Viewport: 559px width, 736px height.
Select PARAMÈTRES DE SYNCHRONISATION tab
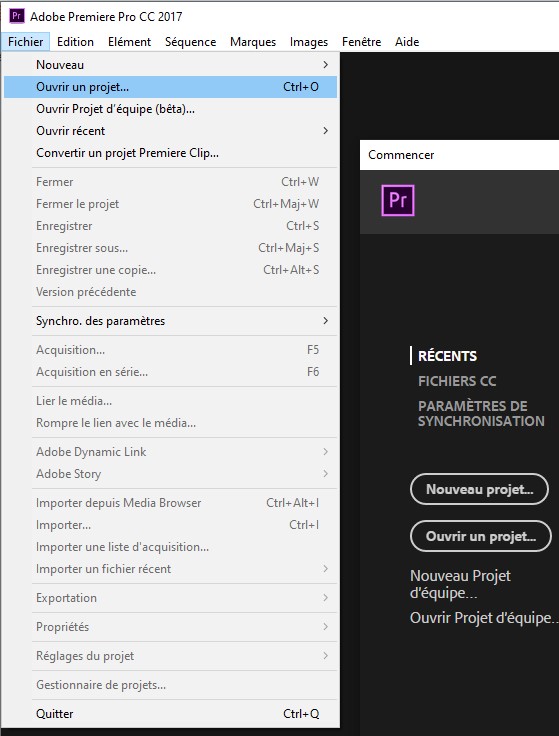click(481, 414)
